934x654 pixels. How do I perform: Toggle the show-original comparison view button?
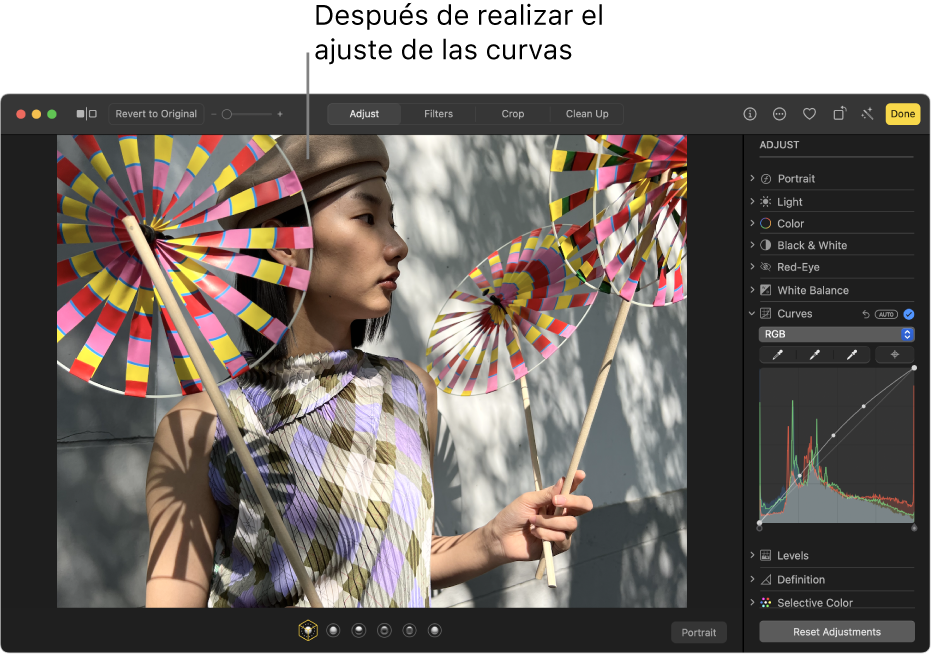point(87,114)
